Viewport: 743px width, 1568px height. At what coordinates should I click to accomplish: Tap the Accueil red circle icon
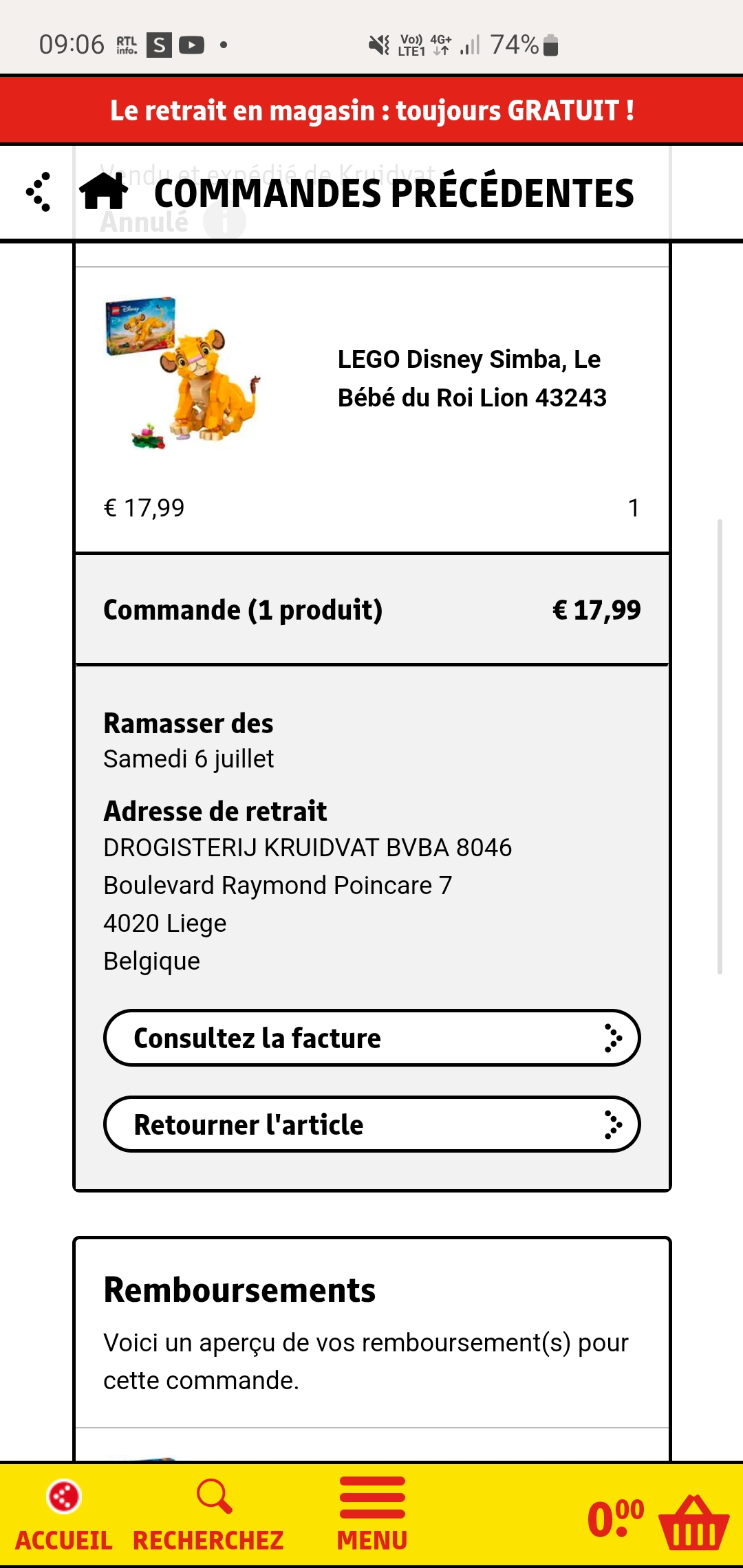[x=63, y=1496]
